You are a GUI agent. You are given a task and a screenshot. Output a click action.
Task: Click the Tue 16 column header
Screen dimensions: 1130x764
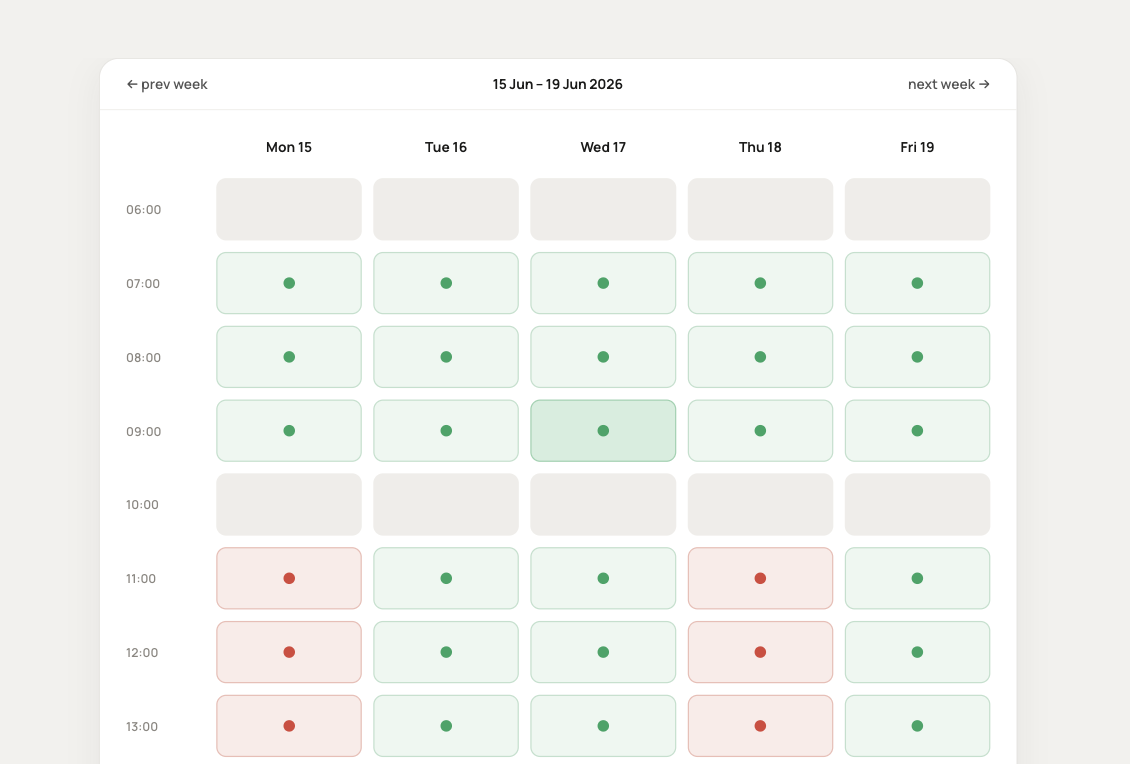point(446,147)
